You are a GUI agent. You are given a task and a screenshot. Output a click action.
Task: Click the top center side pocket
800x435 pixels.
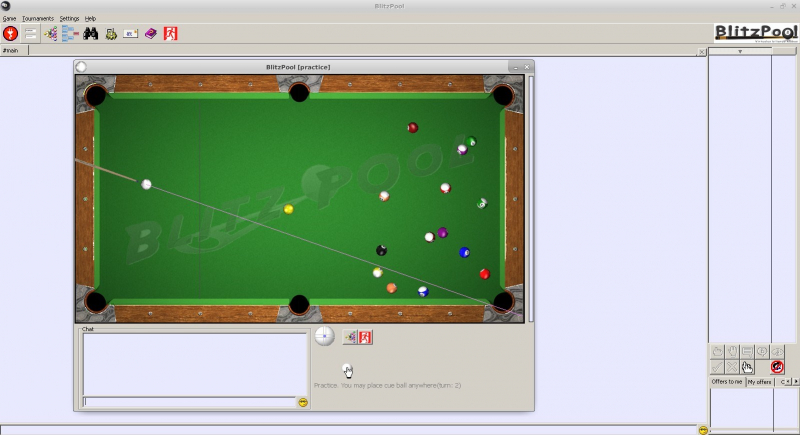[299, 92]
